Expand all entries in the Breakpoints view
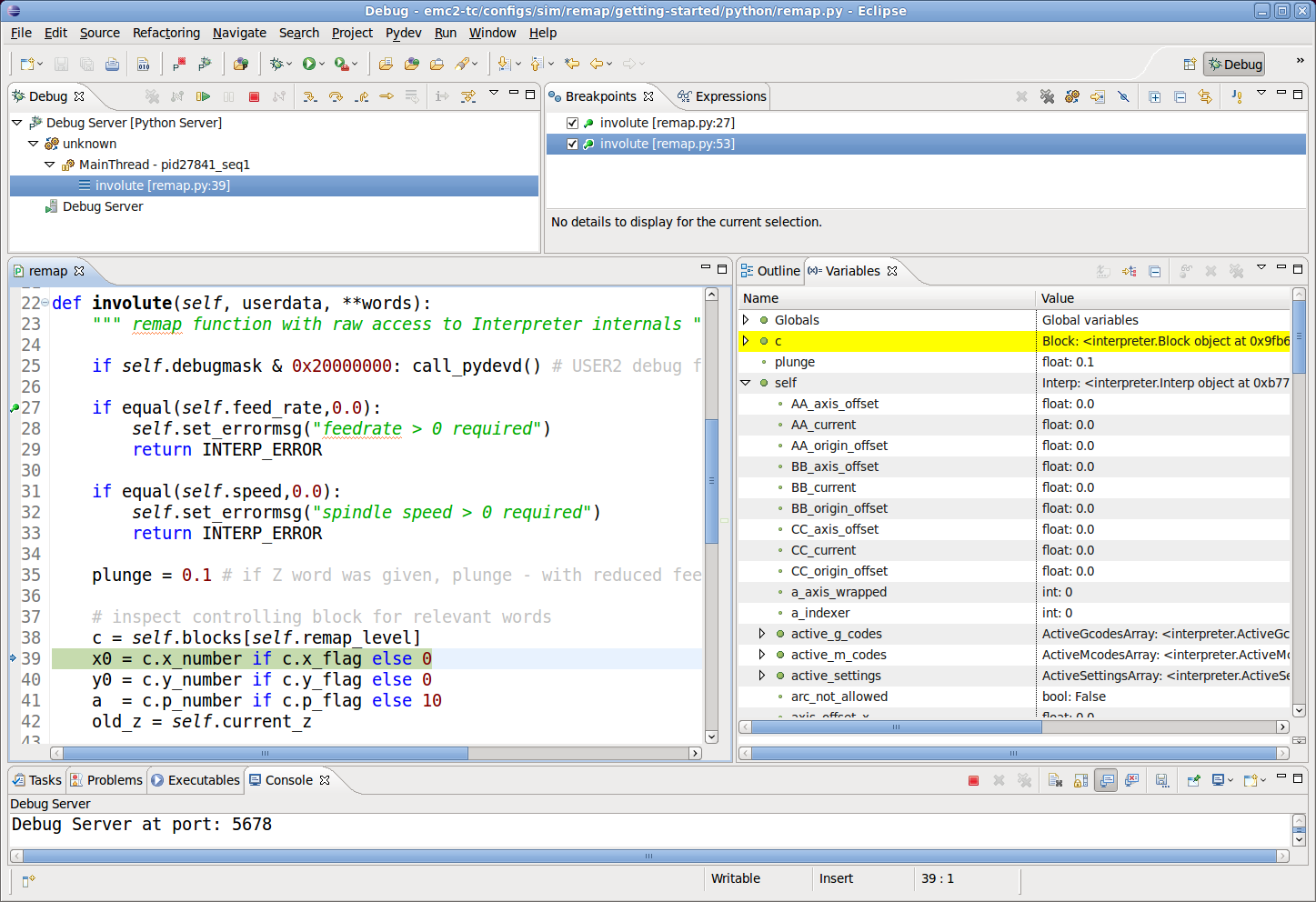The image size is (1316, 902). (1155, 96)
